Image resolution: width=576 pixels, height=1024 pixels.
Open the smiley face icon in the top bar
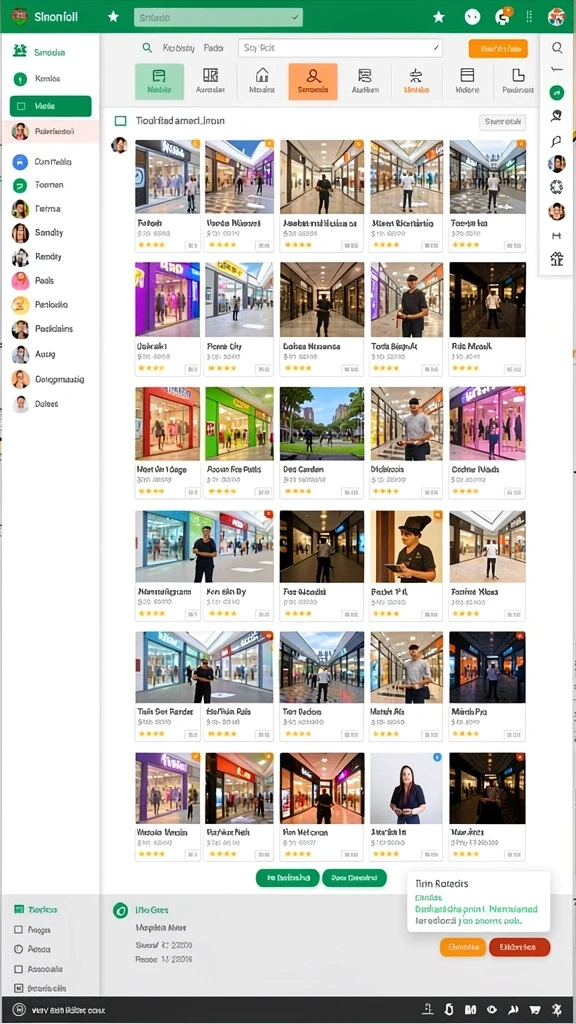point(472,17)
